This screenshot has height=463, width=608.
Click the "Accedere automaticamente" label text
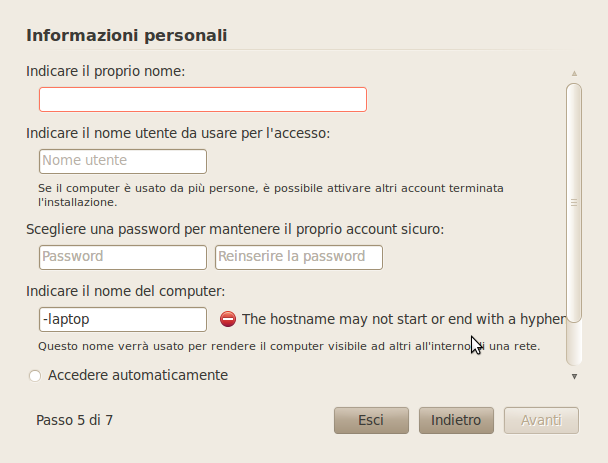coord(138,375)
